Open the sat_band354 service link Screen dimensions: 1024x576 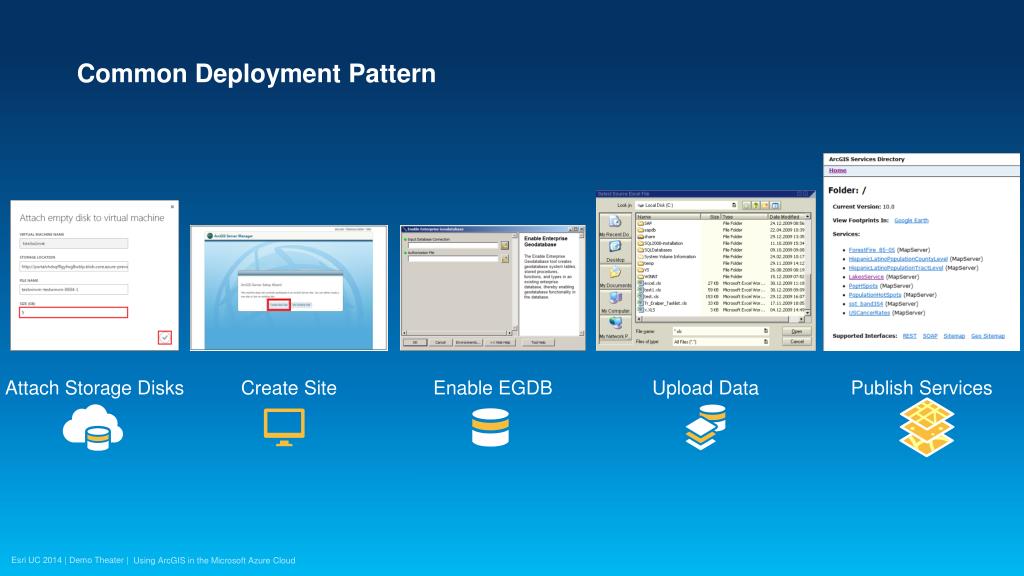[x=865, y=304]
